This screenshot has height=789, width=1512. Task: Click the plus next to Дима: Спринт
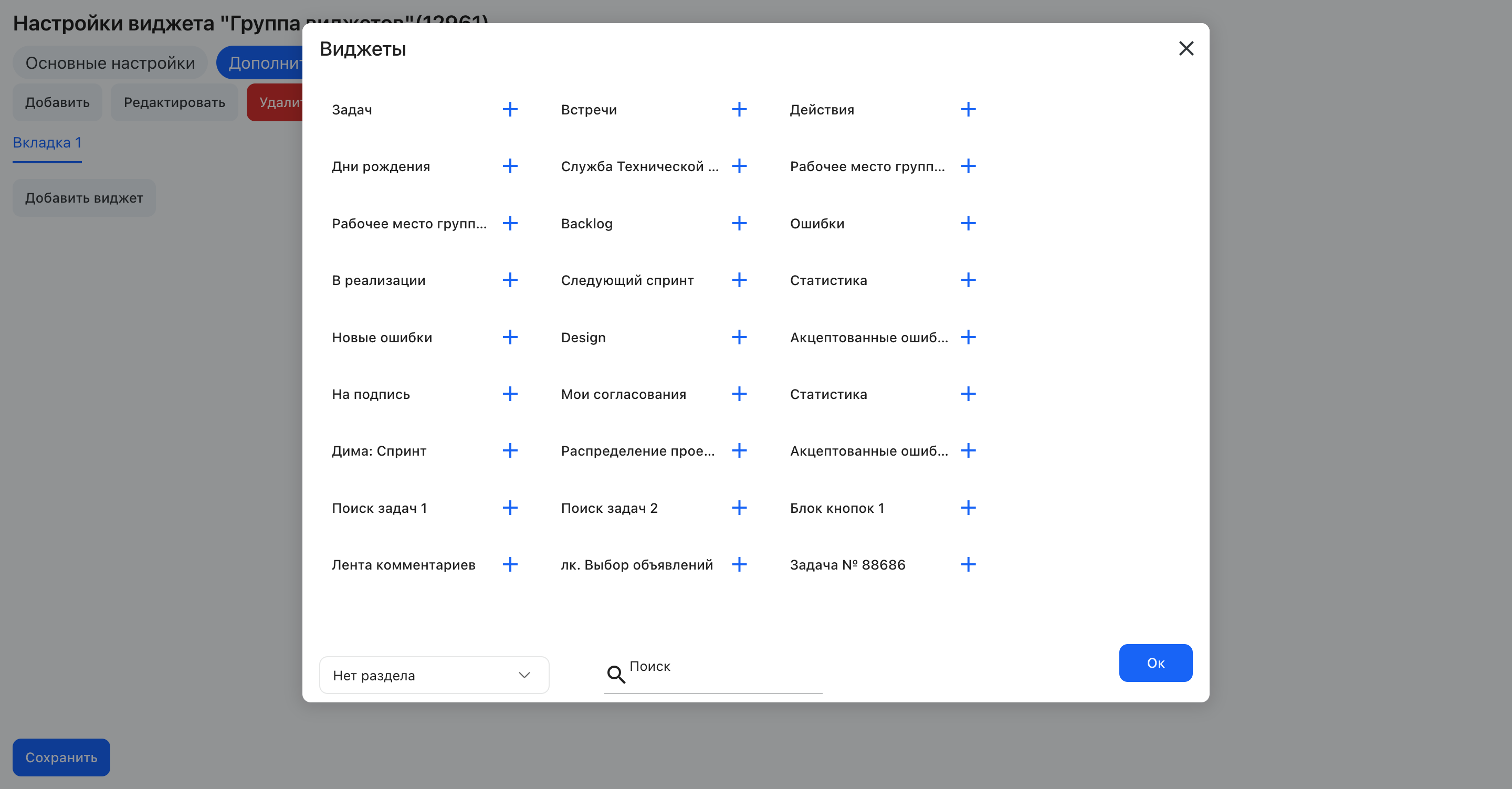pos(510,451)
